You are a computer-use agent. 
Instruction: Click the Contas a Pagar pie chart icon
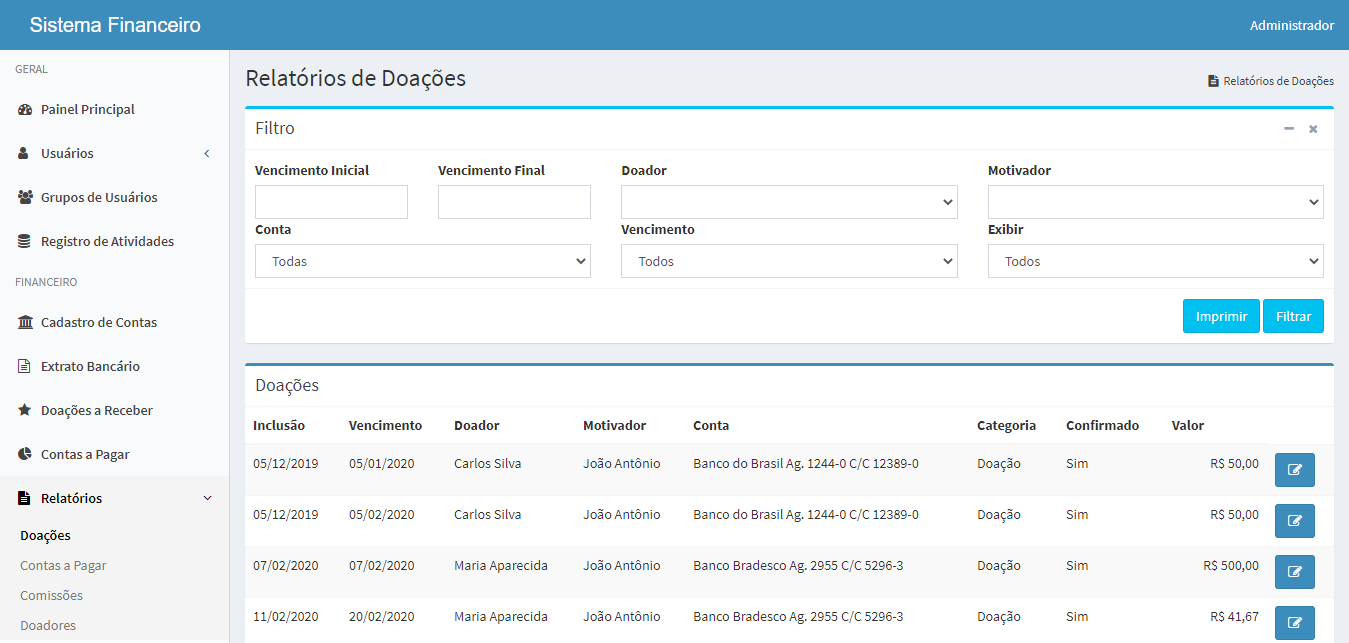coord(25,455)
